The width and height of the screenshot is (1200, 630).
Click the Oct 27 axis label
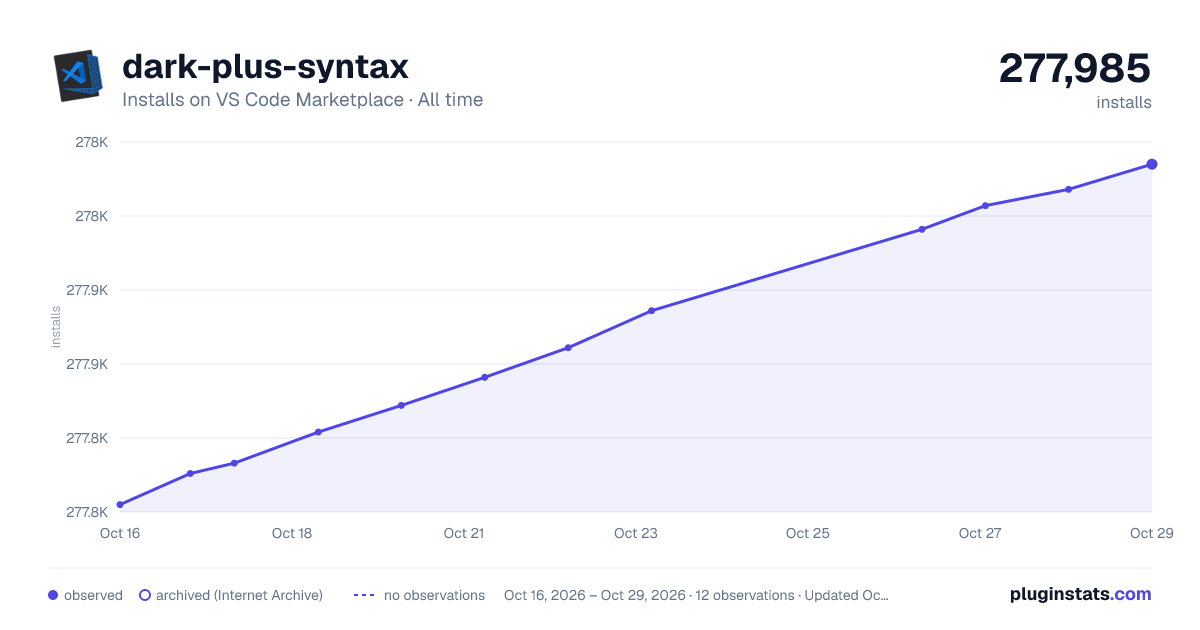tap(980, 533)
